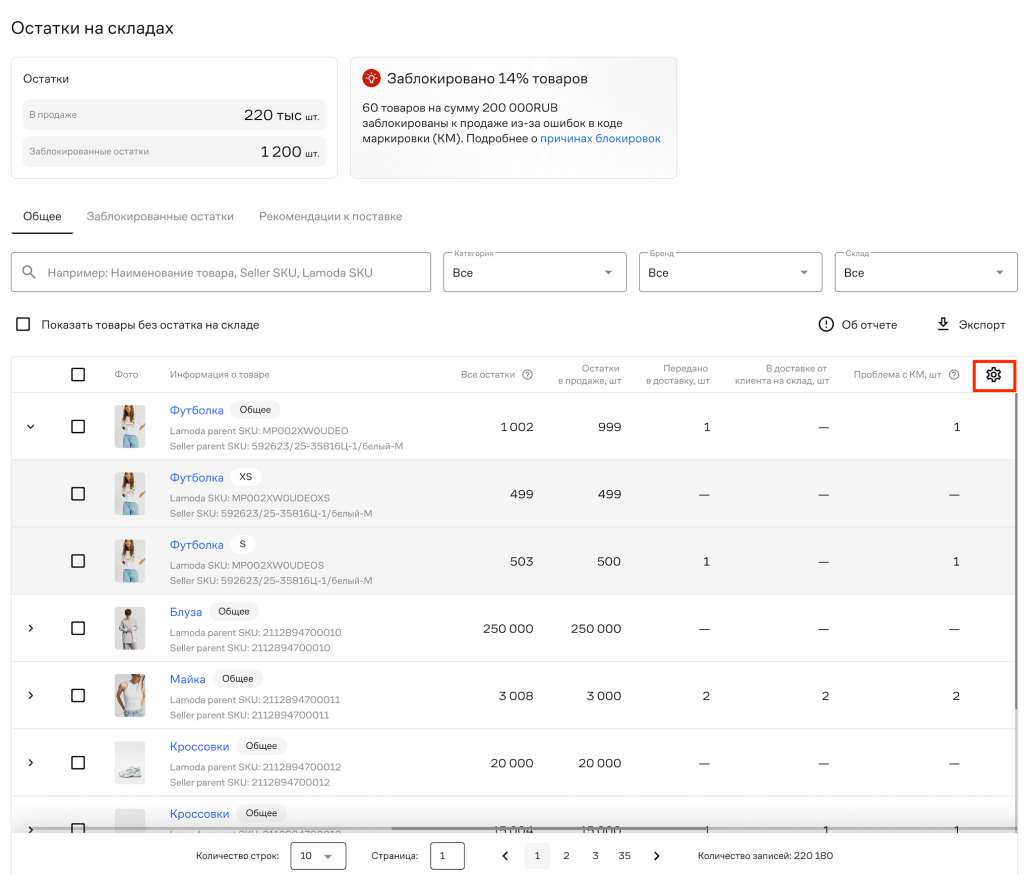Go to previous page arrow
The width and height of the screenshot is (1024, 875).
click(505, 856)
